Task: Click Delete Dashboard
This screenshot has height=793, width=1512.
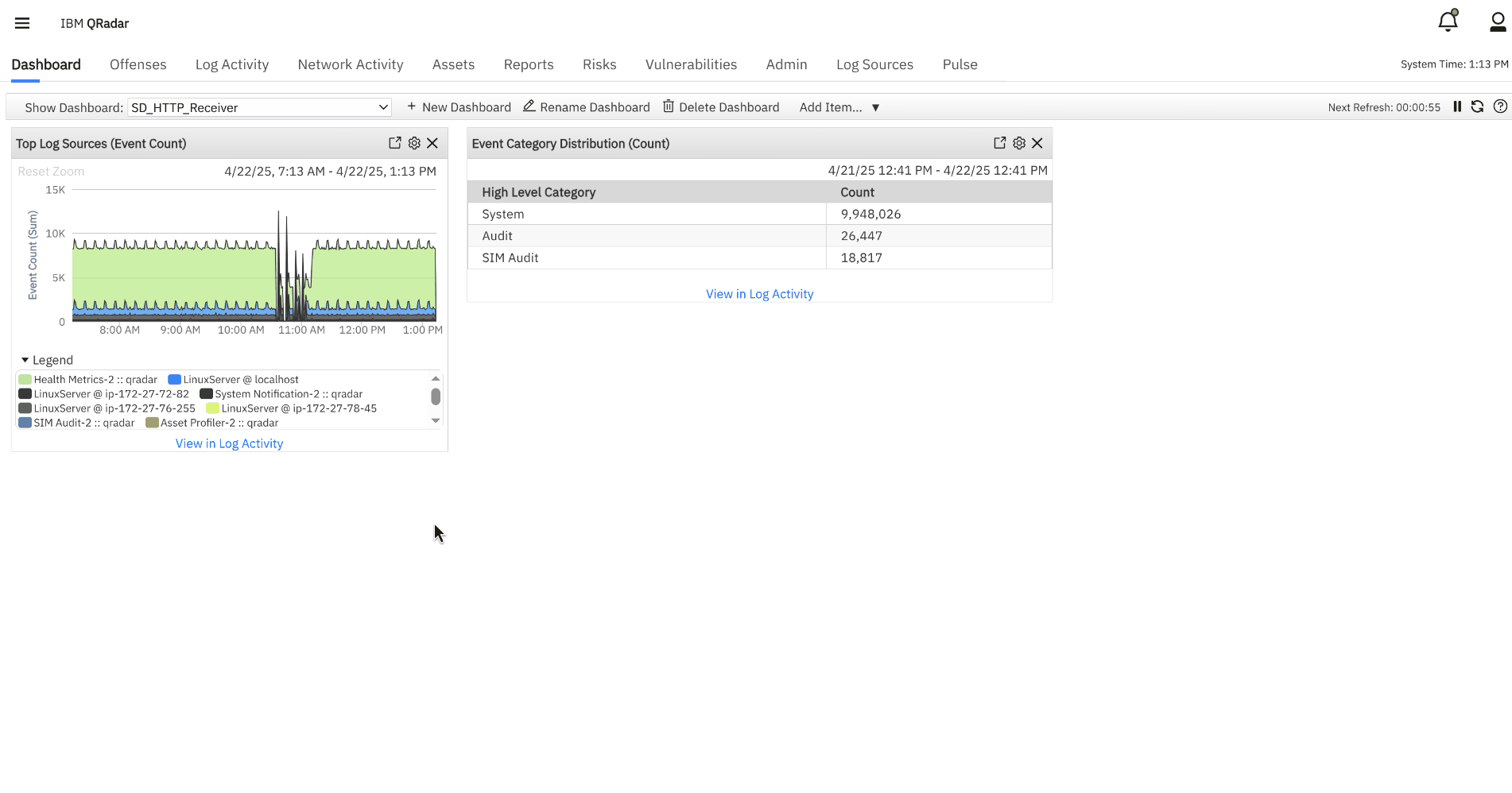Action: 721,107
